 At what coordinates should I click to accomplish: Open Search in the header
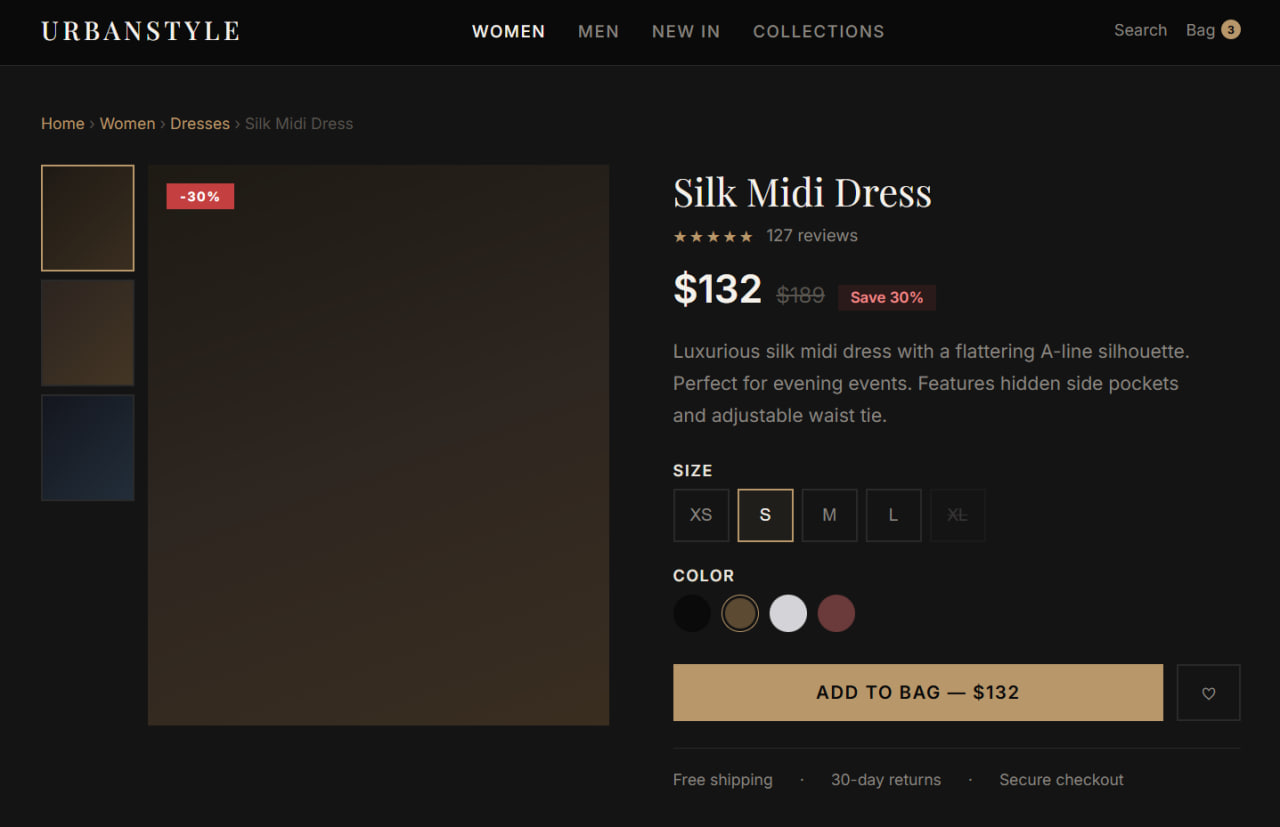1140,30
